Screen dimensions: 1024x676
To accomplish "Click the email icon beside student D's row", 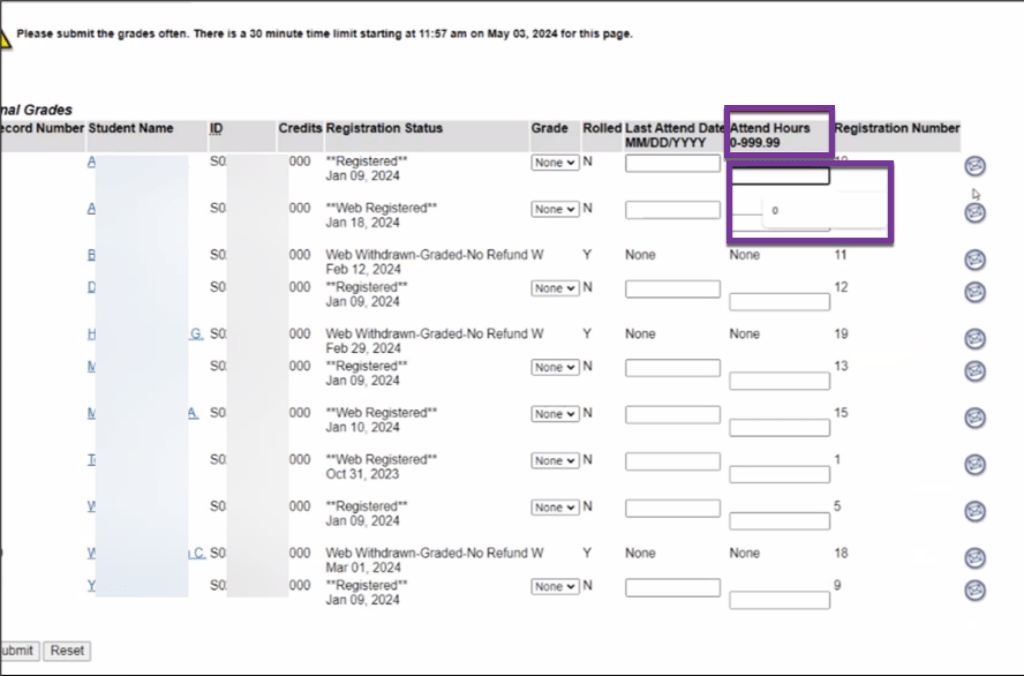I will pyautogui.click(x=975, y=293).
